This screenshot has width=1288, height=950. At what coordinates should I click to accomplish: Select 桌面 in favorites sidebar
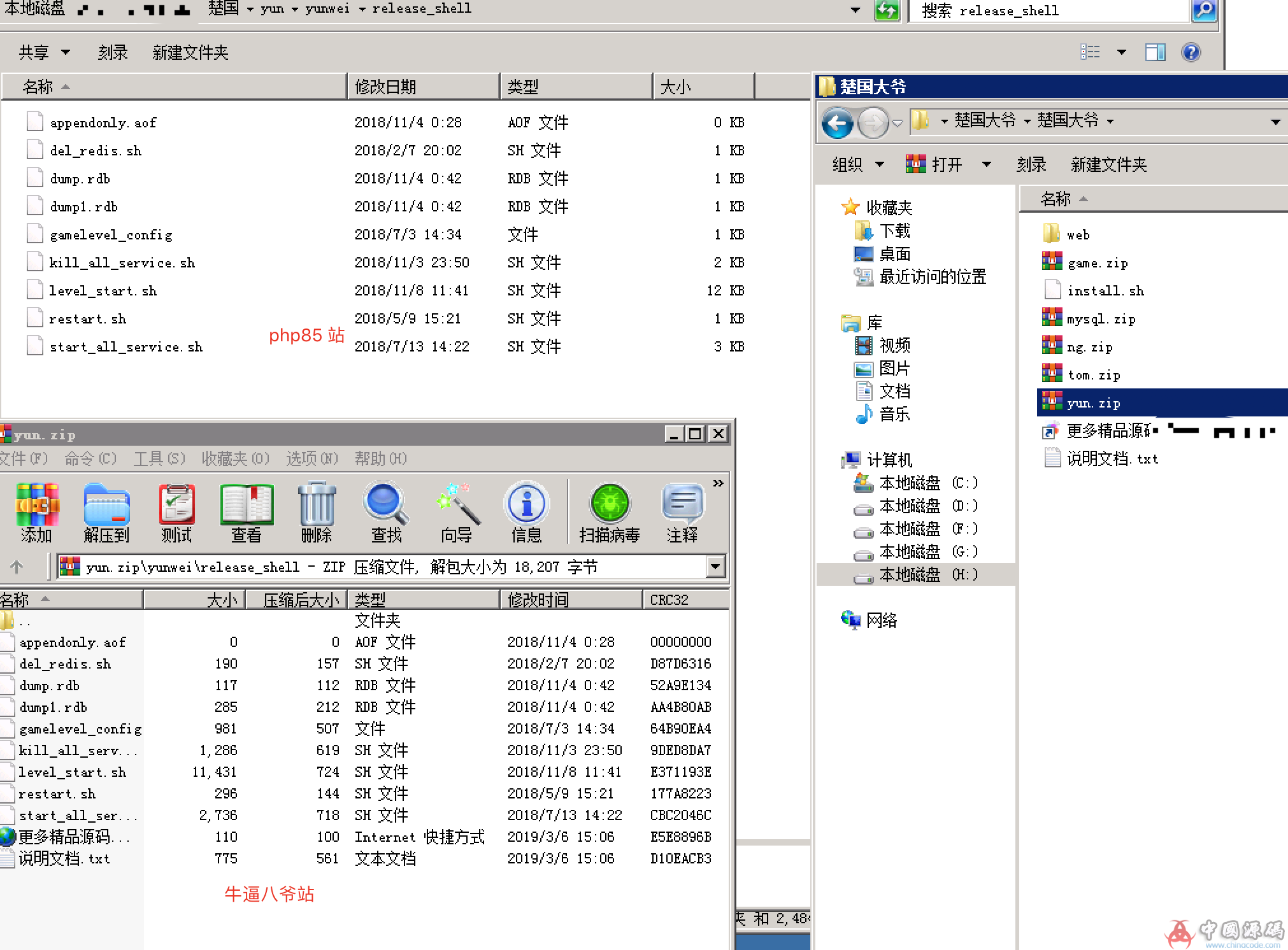(882, 253)
